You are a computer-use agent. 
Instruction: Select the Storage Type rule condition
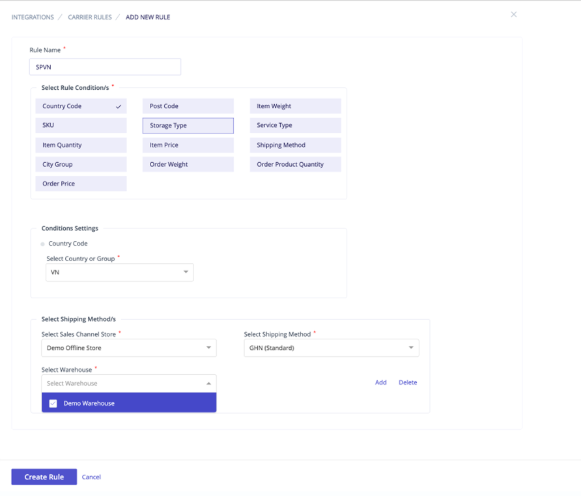[188, 126]
